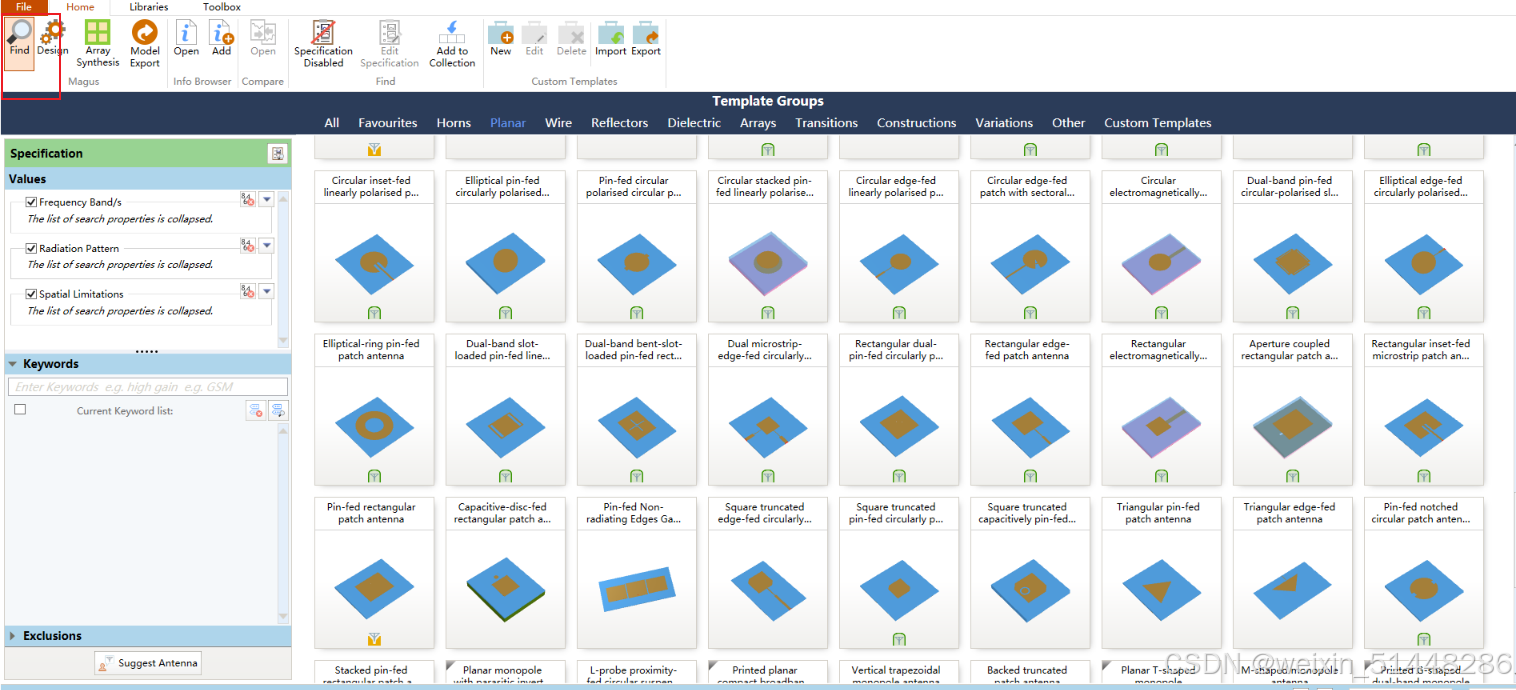Select the Pin-fed rectangular patch antenna thumbnail
Screen dimensions: 1516x690
pos(374,573)
